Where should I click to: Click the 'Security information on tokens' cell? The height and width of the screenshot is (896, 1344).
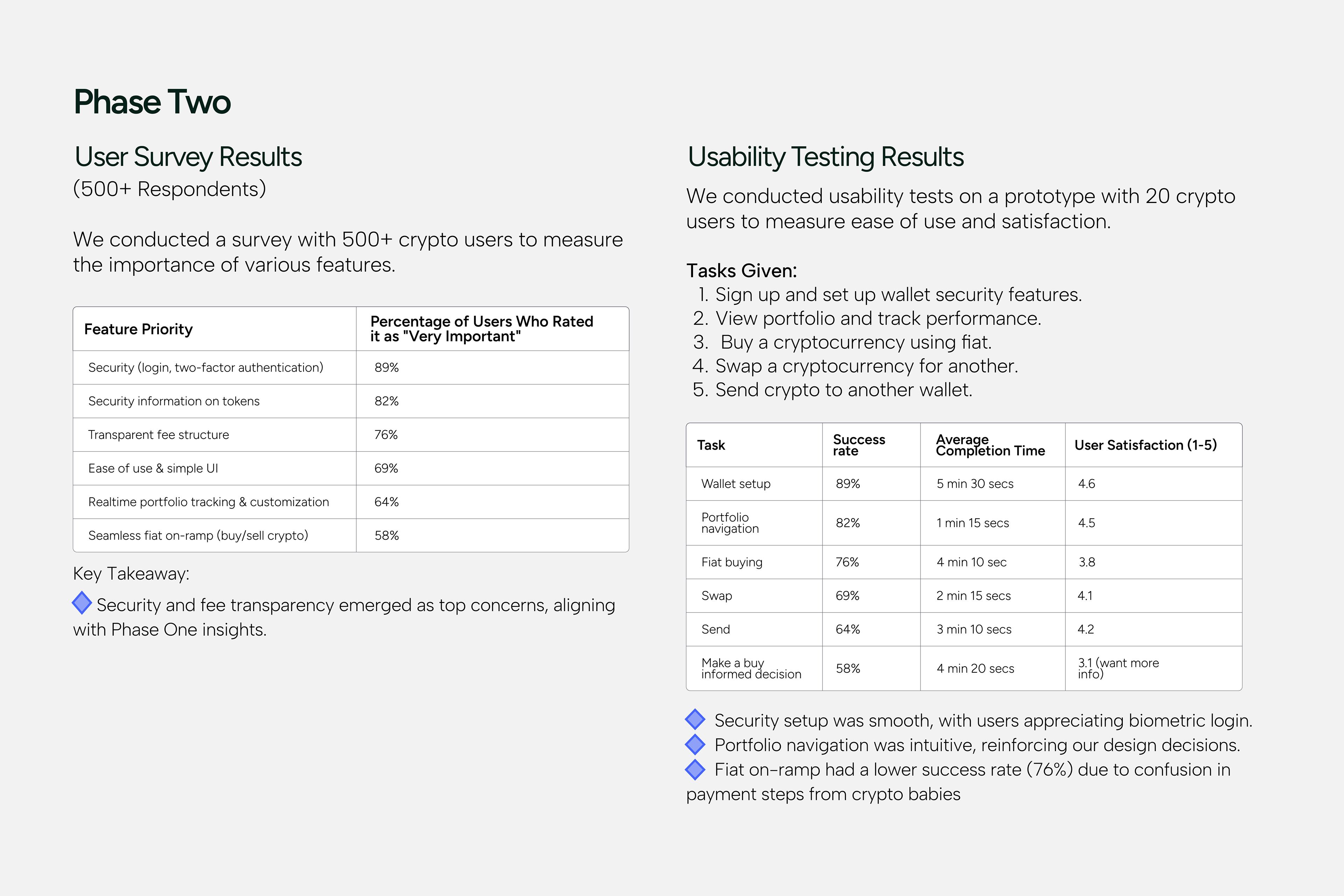point(174,401)
